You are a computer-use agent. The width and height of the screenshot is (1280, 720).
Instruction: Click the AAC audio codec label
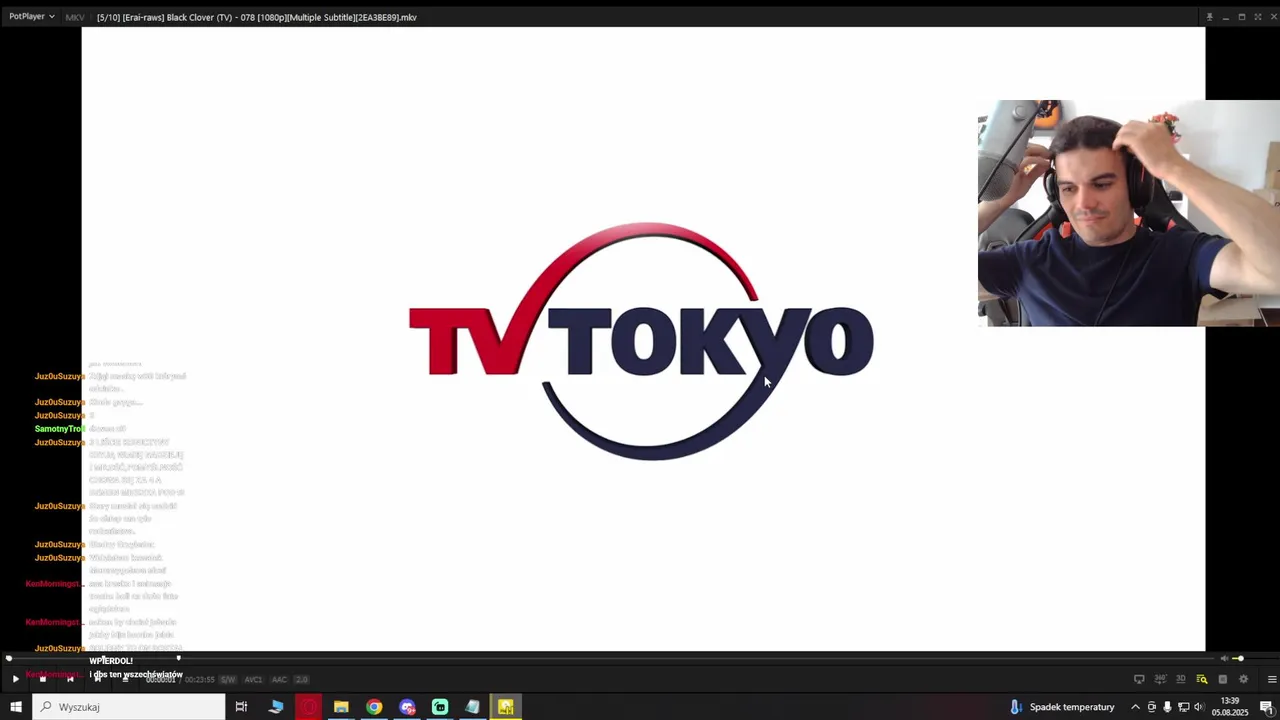[x=279, y=680]
